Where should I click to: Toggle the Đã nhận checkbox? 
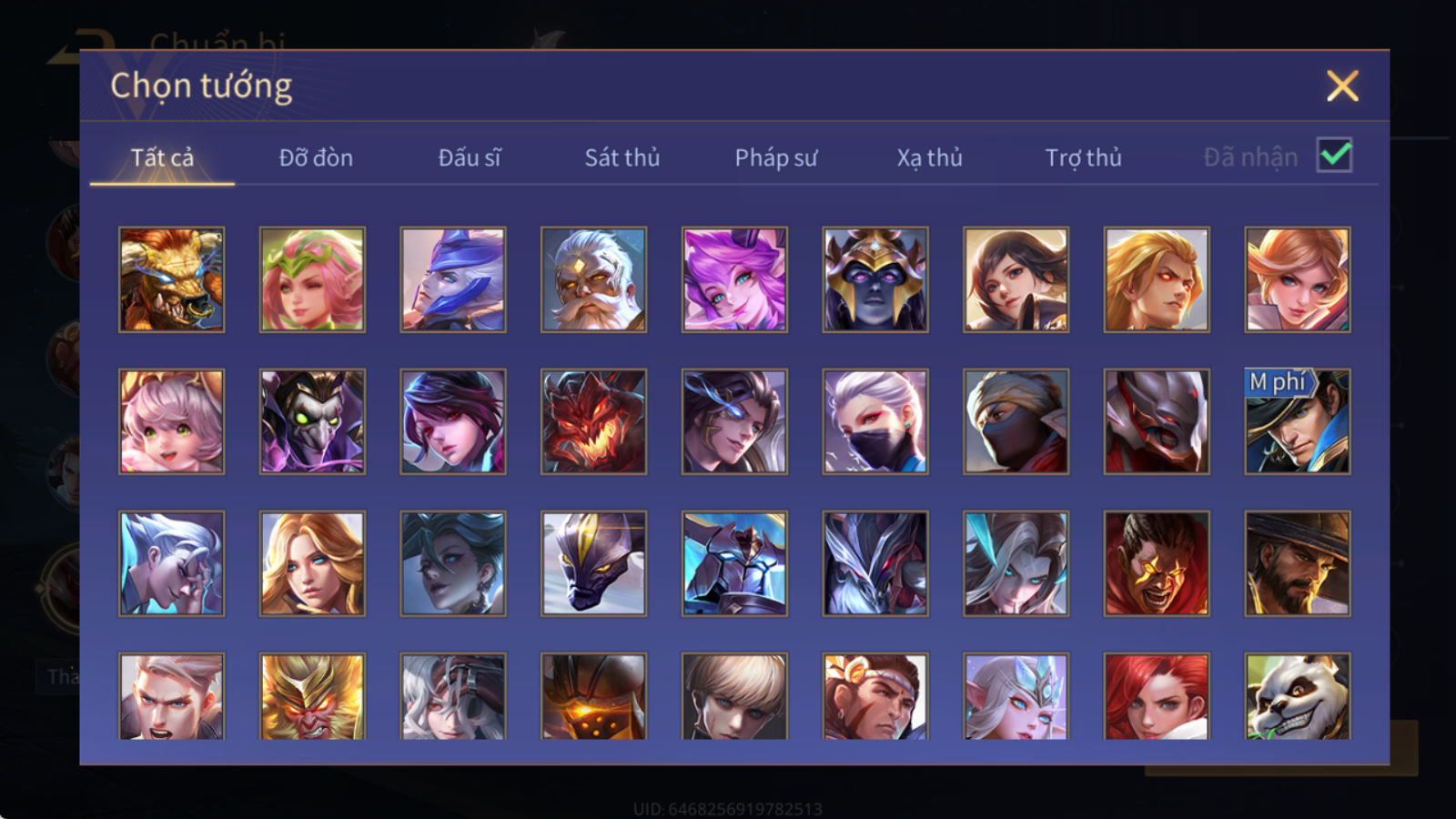tap(1335, 156)
